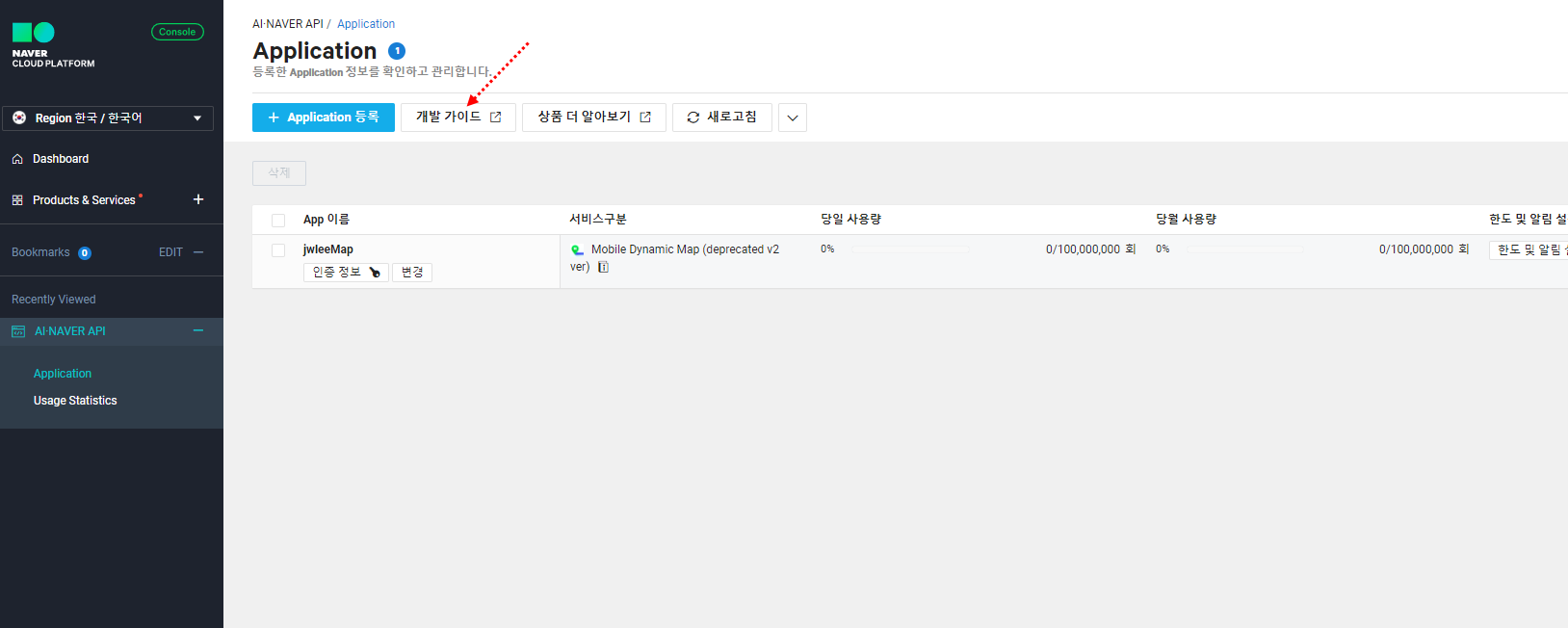Expand Products & Services with plus icon

[x=198, y=199]
